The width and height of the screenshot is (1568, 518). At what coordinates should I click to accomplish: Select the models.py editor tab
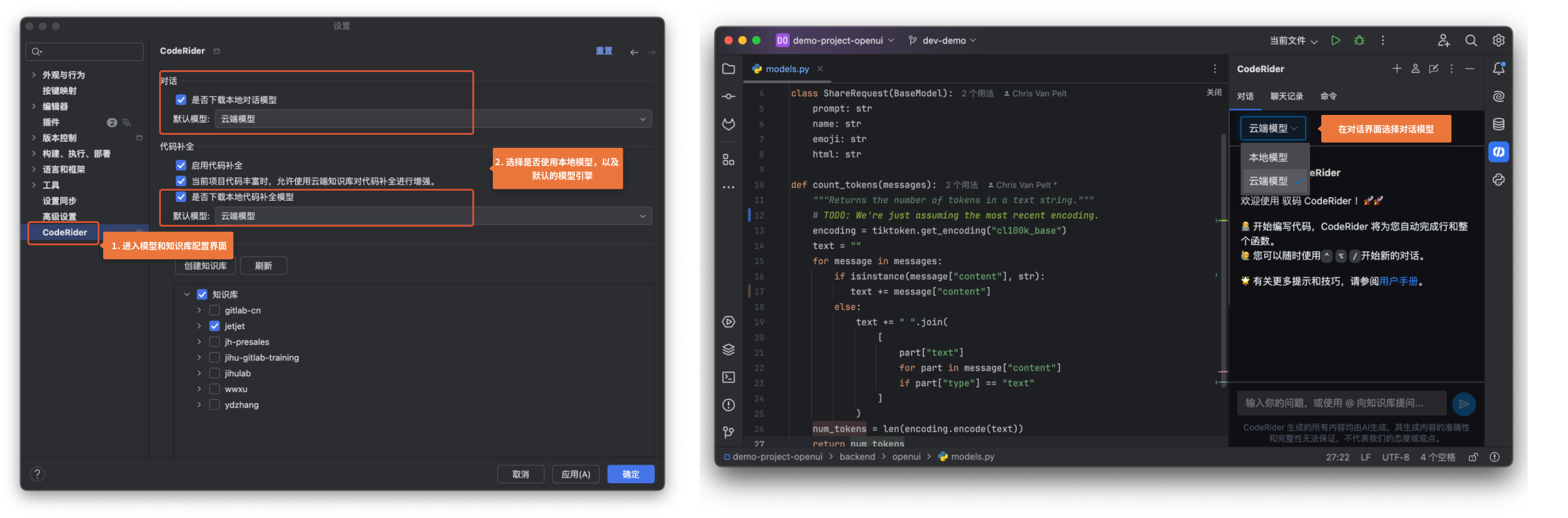pos(787,69)
